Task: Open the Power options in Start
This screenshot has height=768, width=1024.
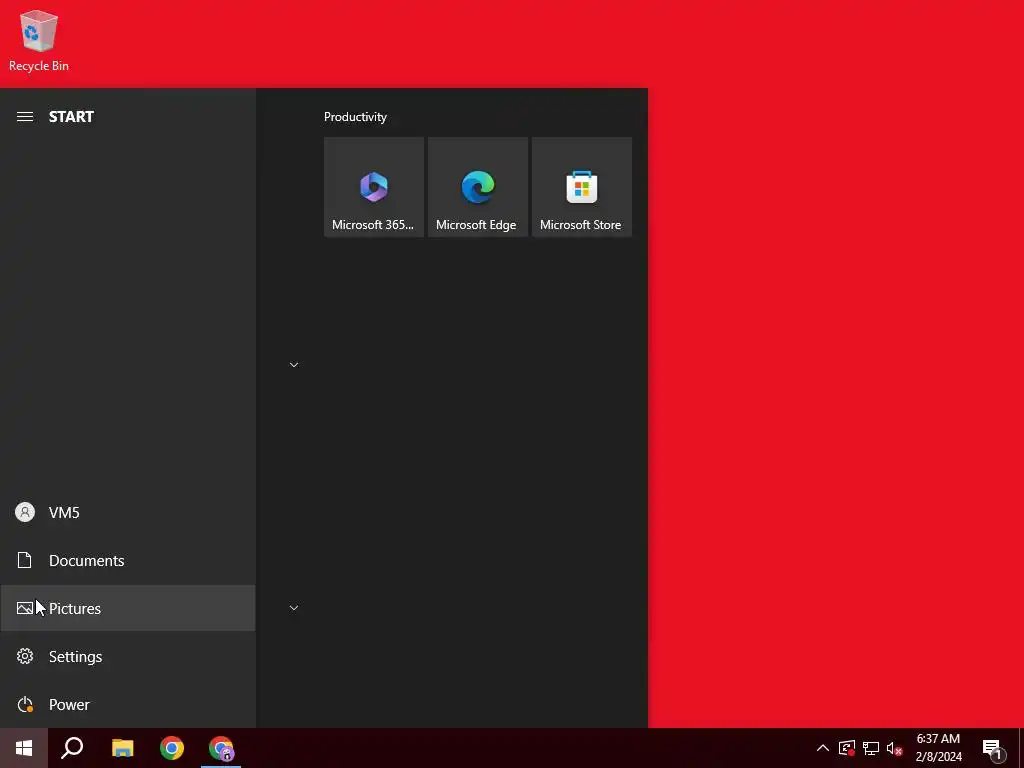Action: coord(128,705)
